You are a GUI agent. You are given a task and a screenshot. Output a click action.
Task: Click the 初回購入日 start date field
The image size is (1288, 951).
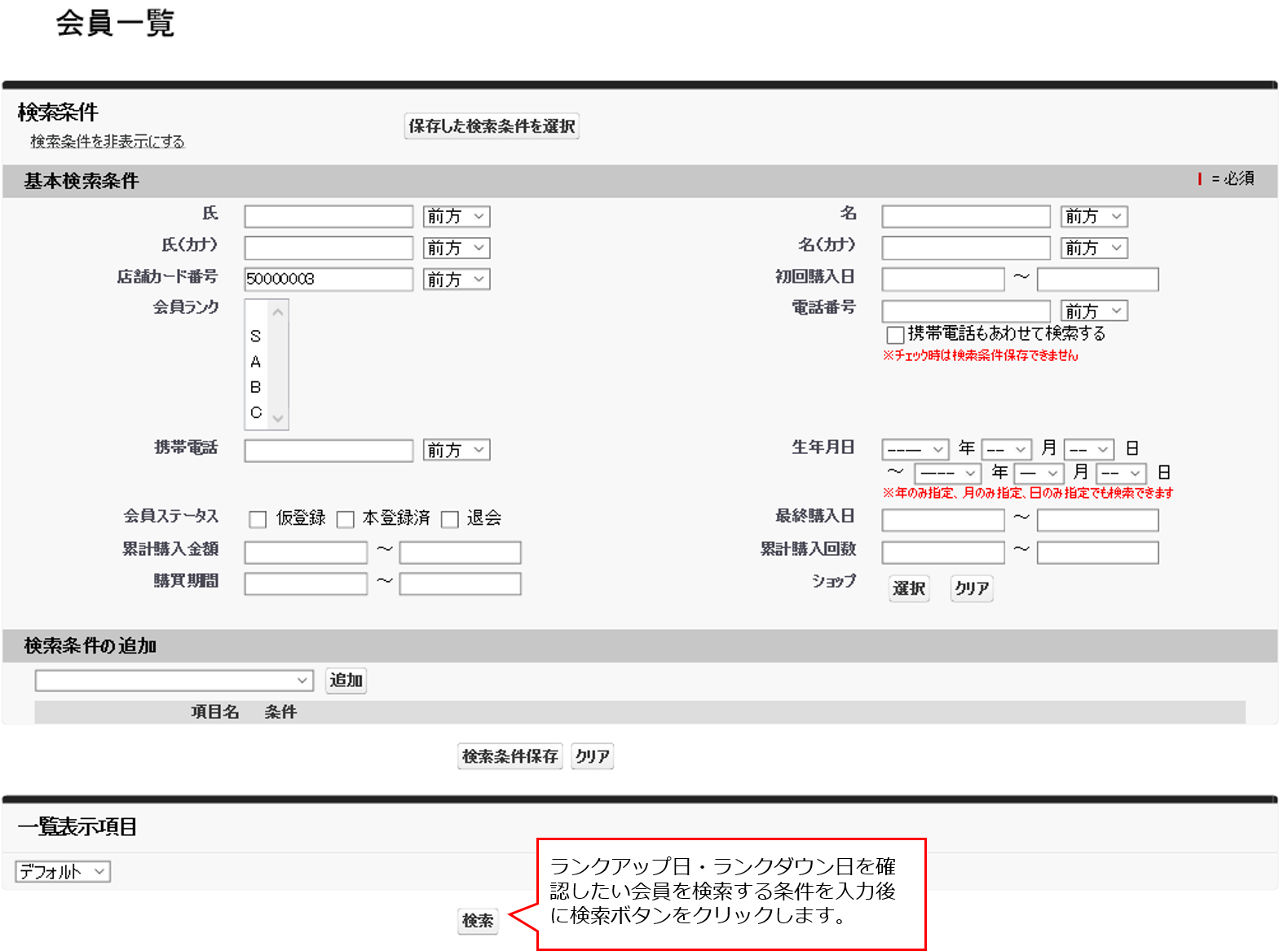(x=942, y=280)
